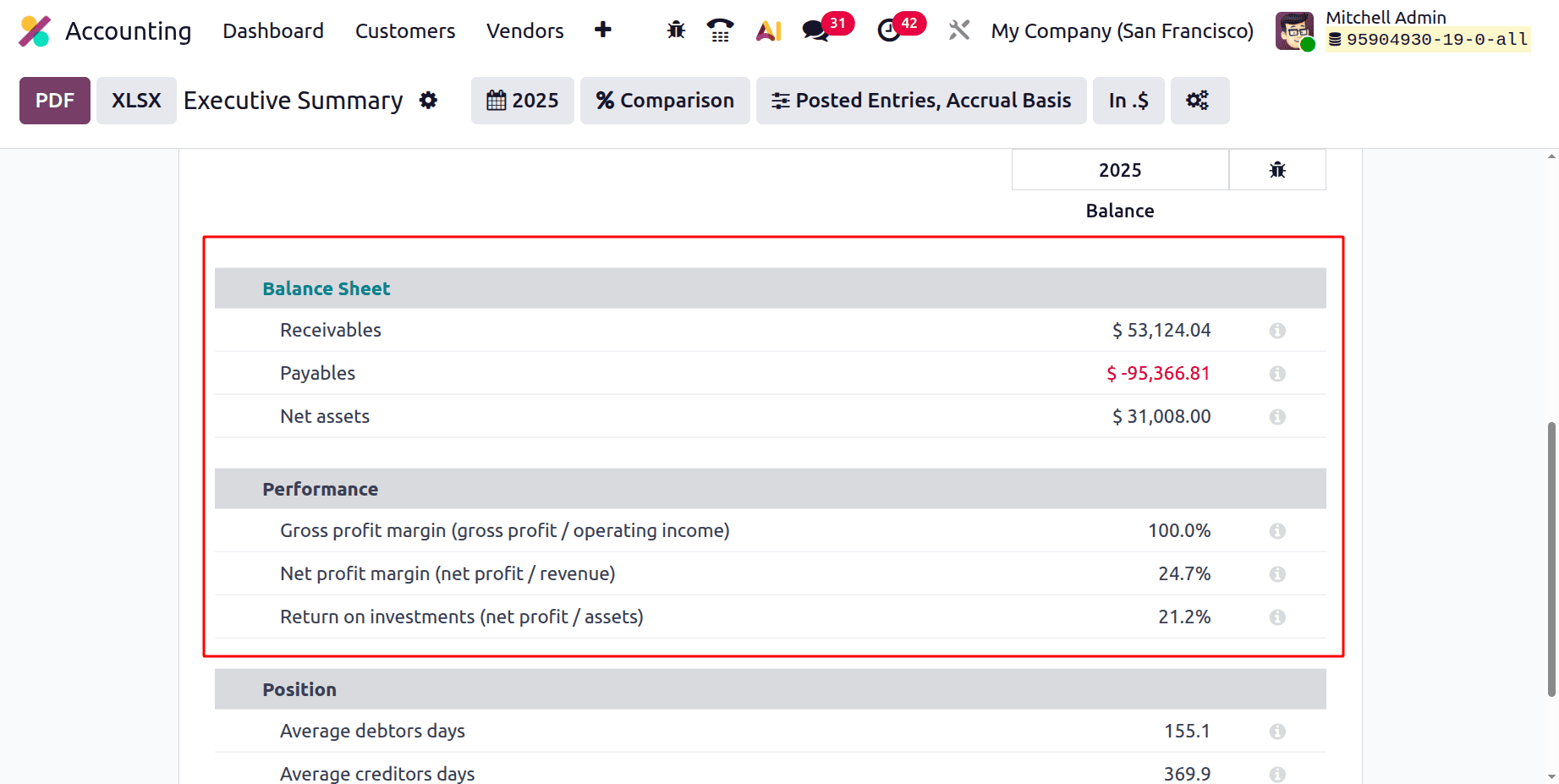This screenshot has height=784, width=1559.
Task: Launch the AI assistant
Action: click(x=767, y=30)
